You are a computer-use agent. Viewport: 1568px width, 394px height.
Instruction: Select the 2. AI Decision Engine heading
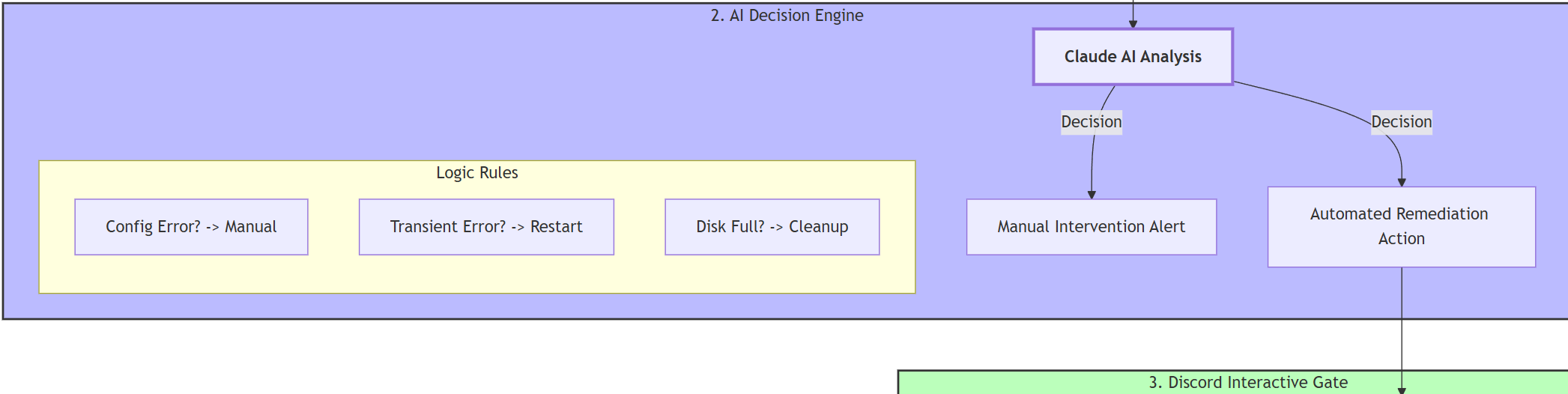(x=787, y=16)
